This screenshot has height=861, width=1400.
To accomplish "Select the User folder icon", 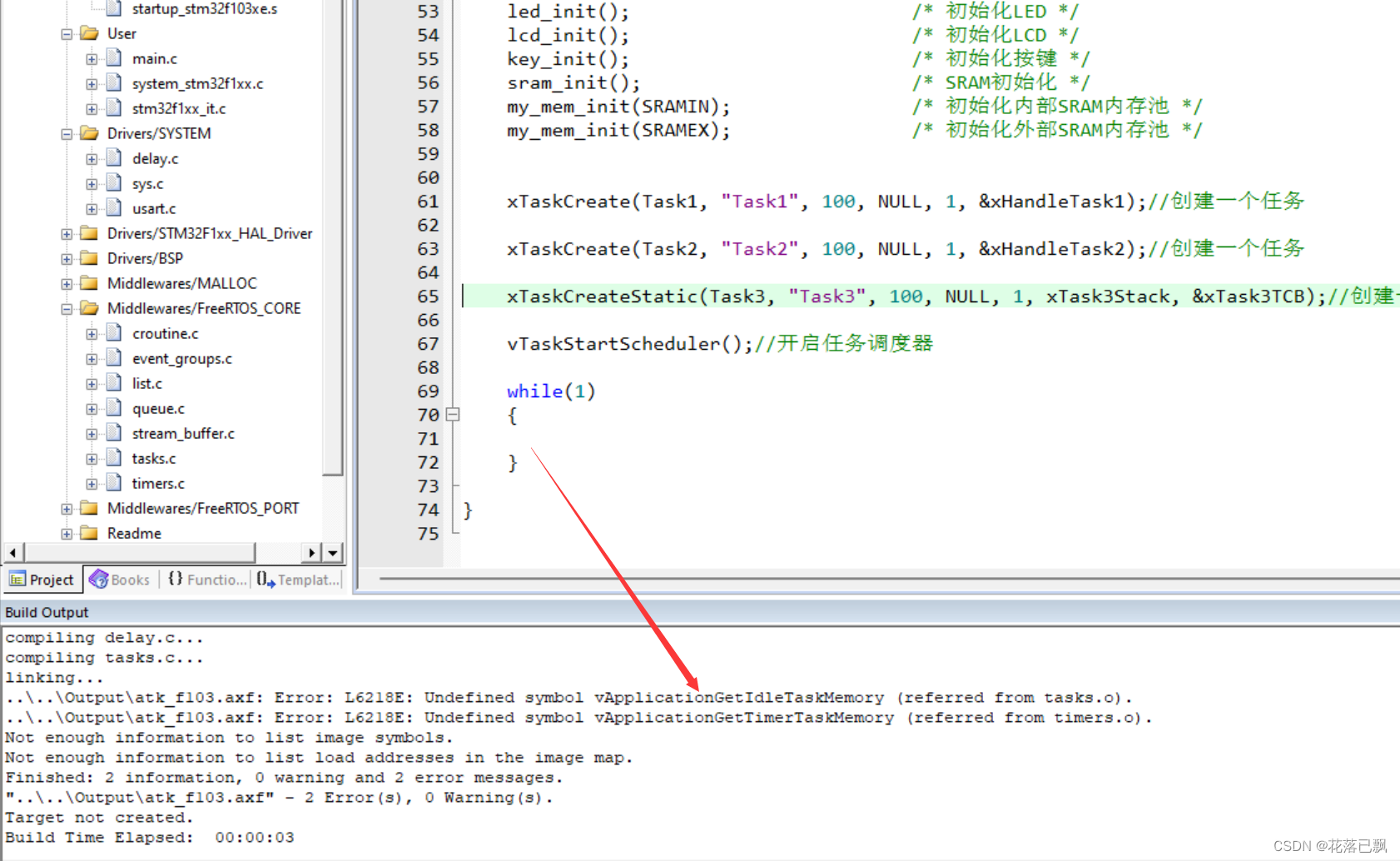I will click(x=89, y=33).
